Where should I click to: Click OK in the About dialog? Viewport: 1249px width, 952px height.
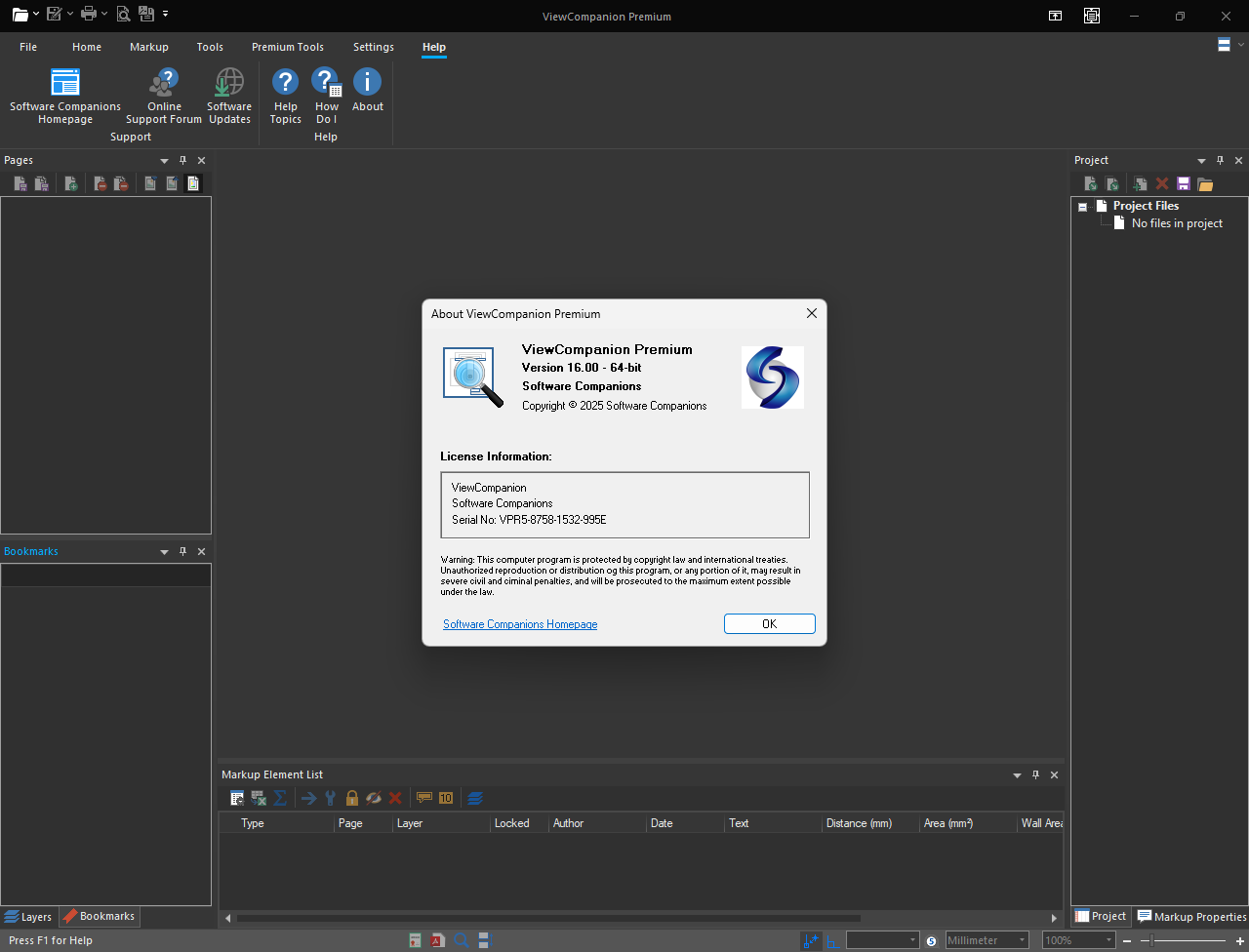click(770, 624)
